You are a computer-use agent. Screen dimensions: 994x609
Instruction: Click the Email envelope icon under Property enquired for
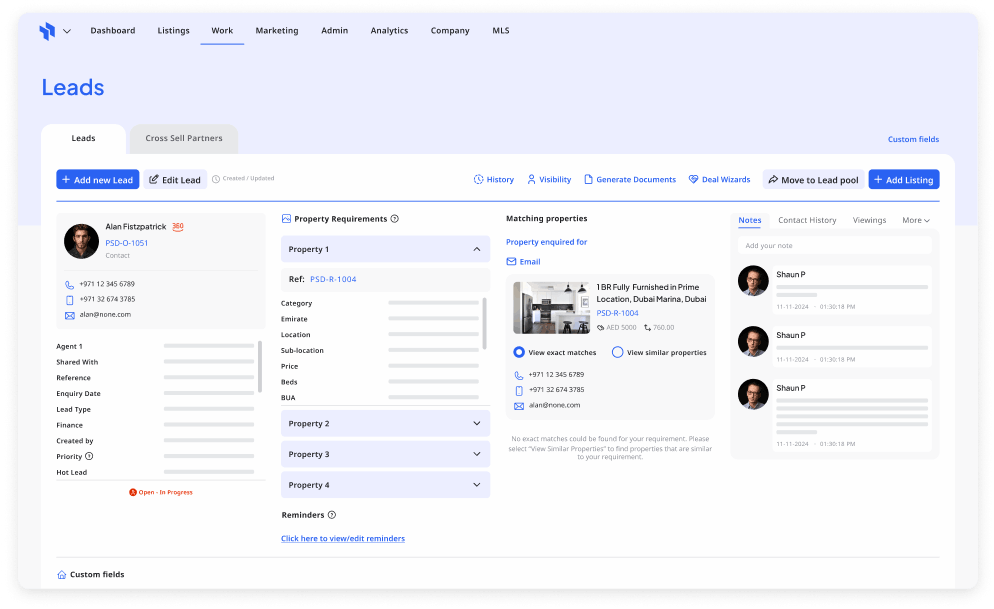tap(510, 261)
